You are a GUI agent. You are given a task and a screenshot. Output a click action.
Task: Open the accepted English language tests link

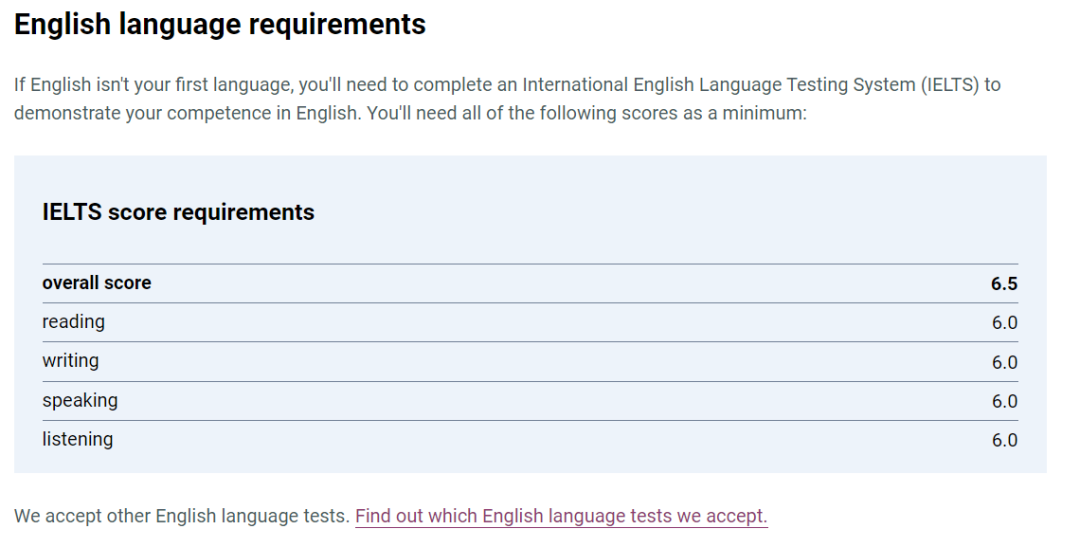click(561, 516)
